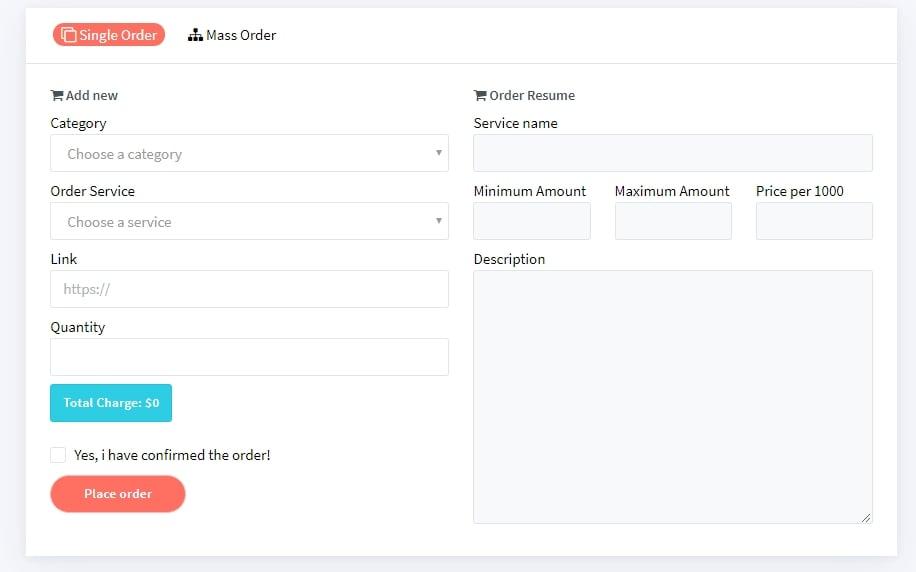Click the Description textarea resize handle

[866, 517]
